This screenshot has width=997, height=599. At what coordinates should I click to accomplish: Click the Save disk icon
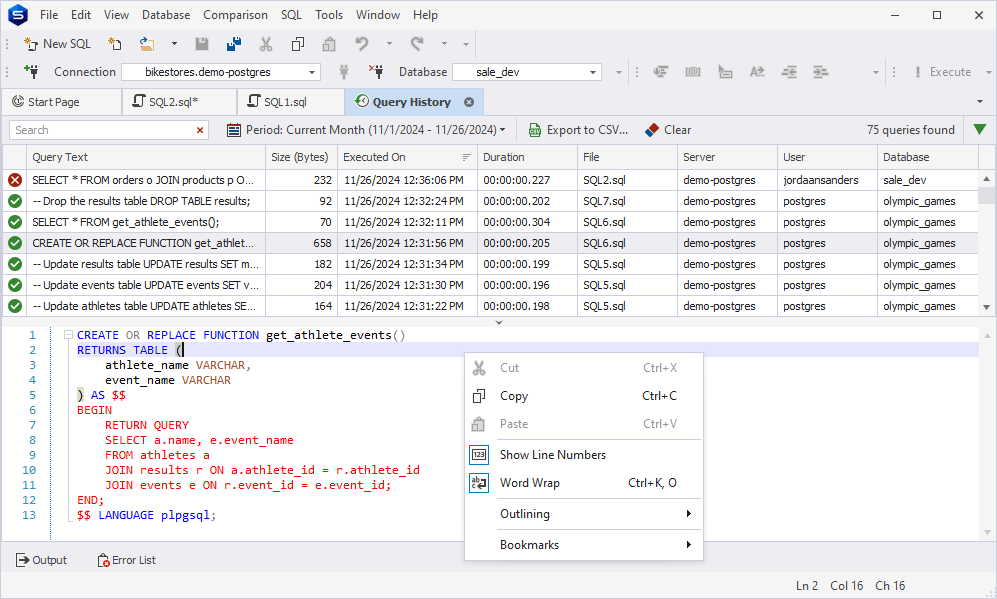point(202,44)
